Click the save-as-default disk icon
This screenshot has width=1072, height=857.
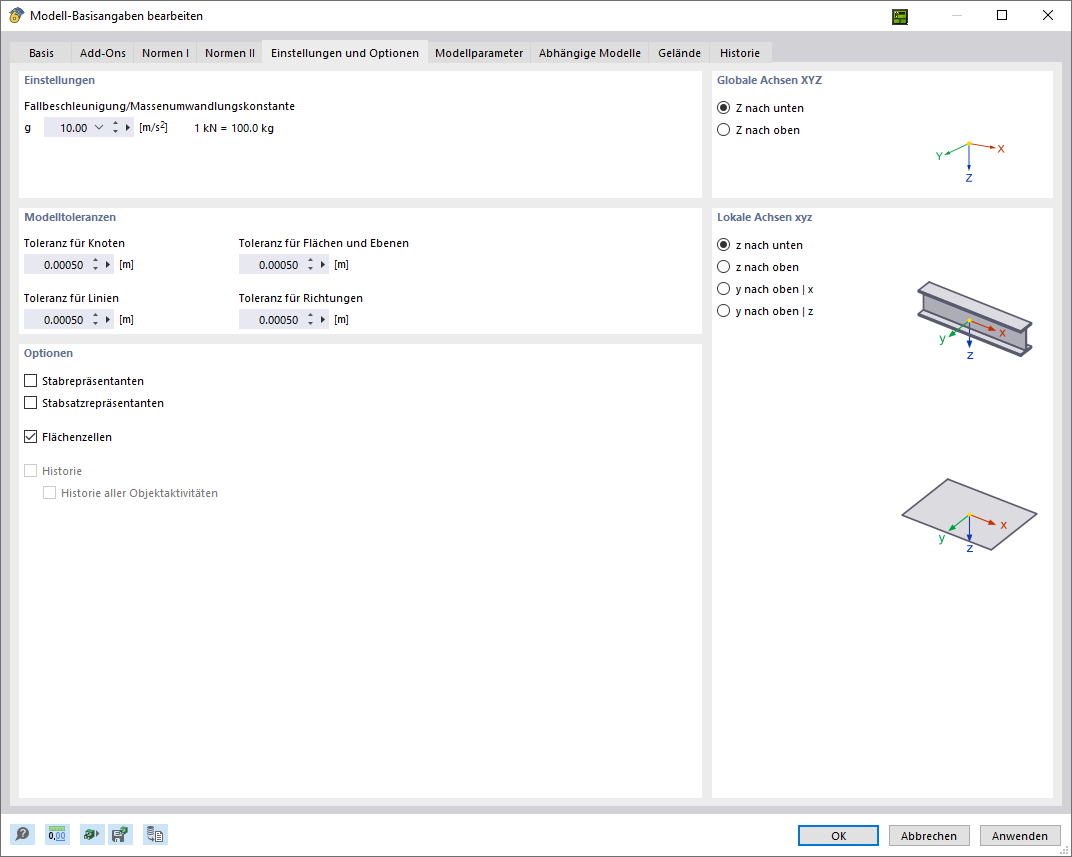[121, 834]
